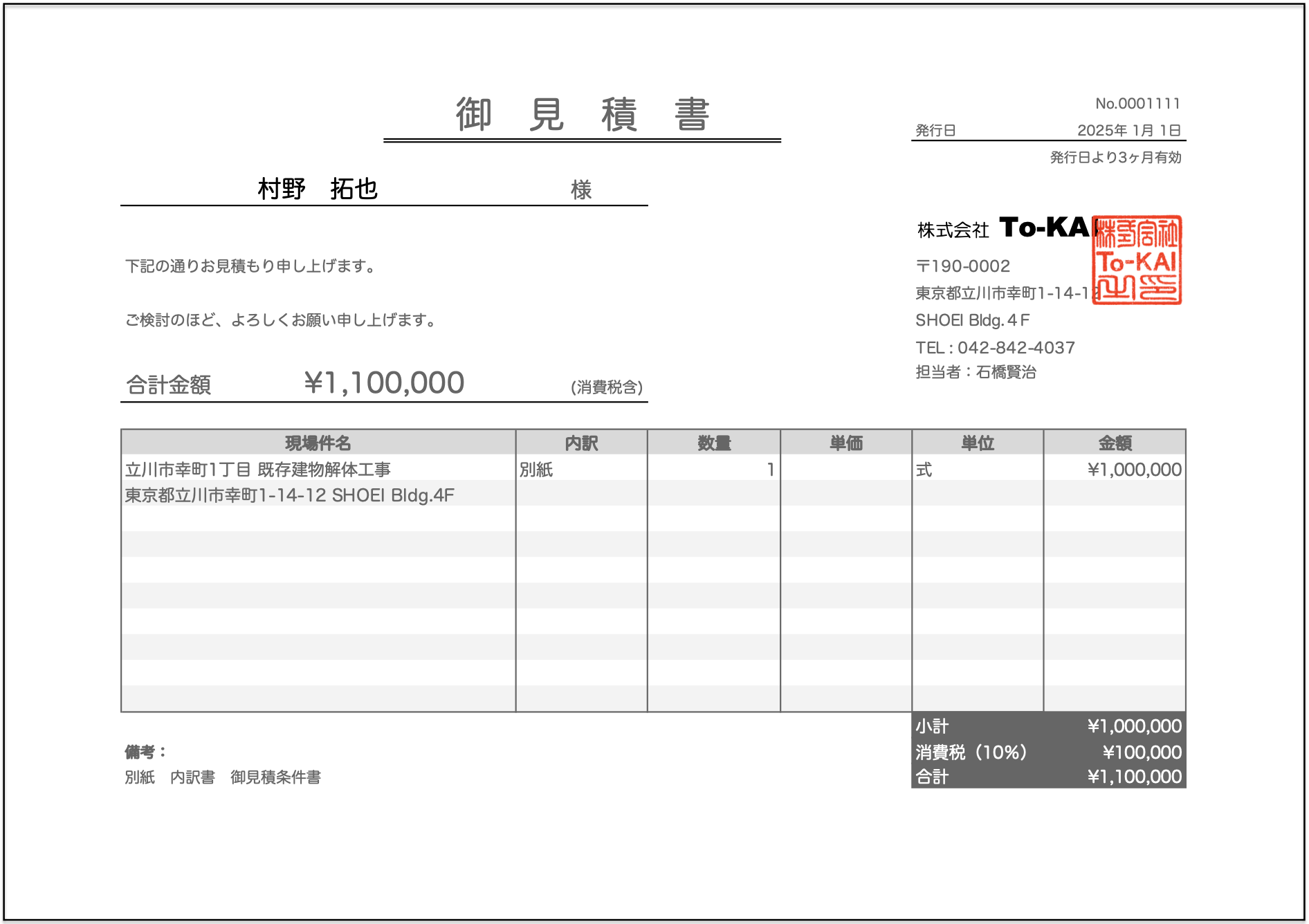Click the 単位 column header
Viewport: 1309px width, 924px height.
978,443
